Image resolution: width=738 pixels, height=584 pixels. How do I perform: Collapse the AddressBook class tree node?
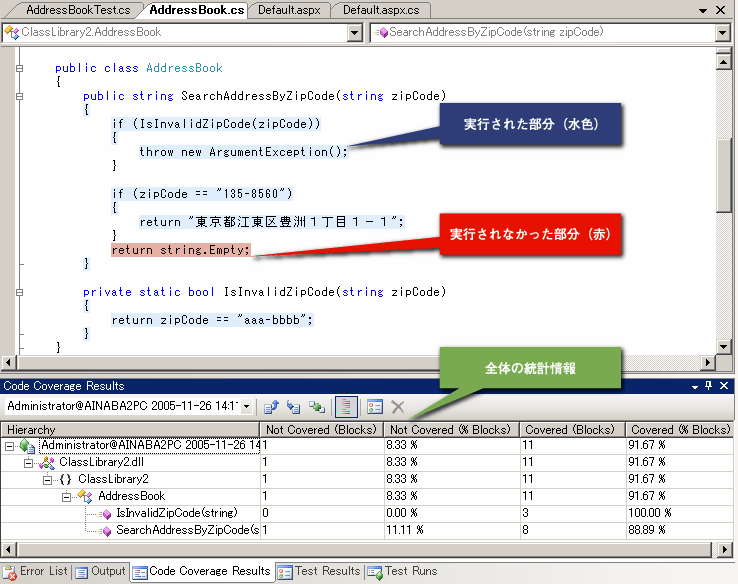tap(66, 497)
